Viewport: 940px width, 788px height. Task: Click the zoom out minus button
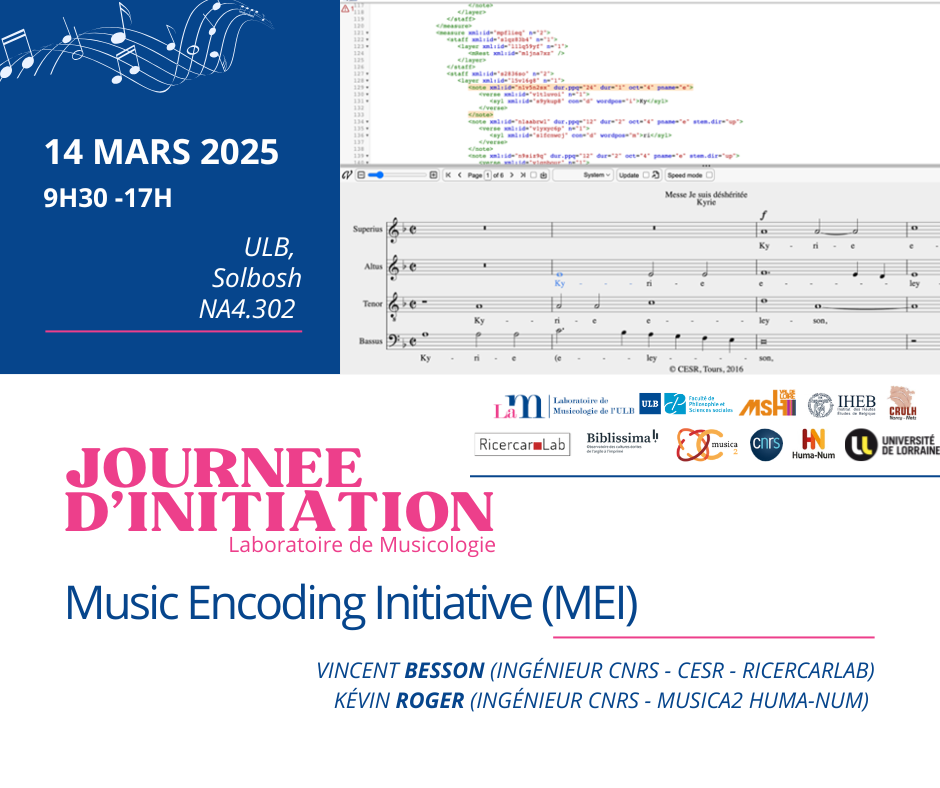tap(361, 175)
